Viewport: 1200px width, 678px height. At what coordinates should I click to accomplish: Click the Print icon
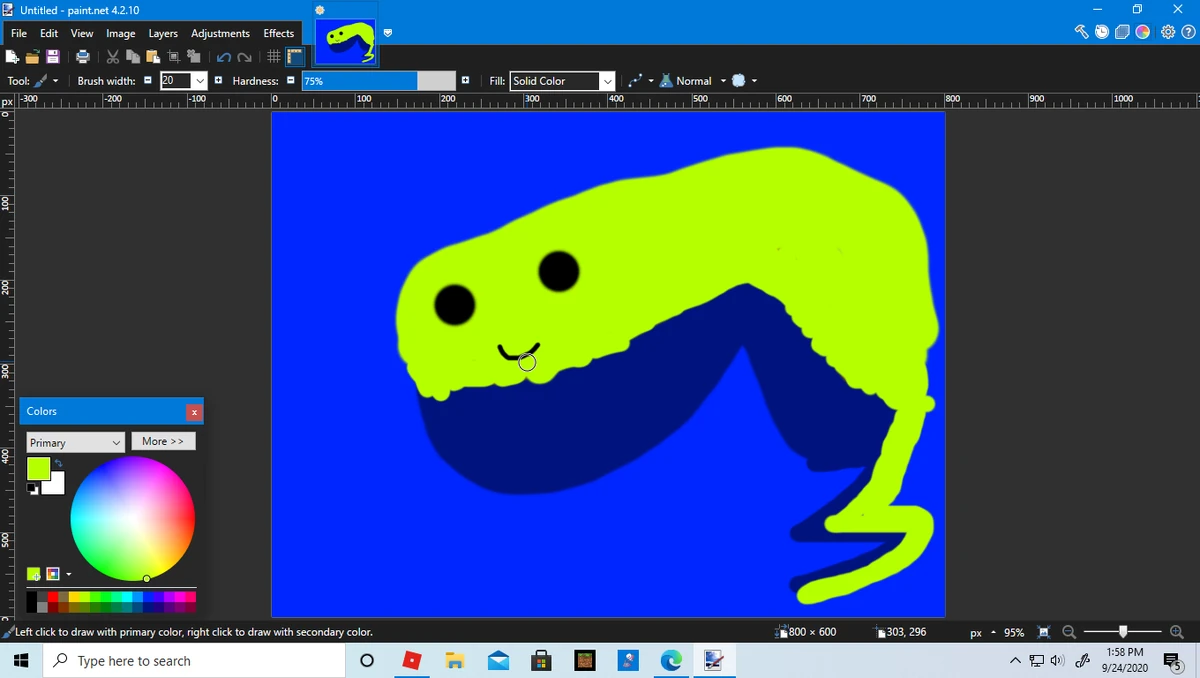(x=83, y=57)
